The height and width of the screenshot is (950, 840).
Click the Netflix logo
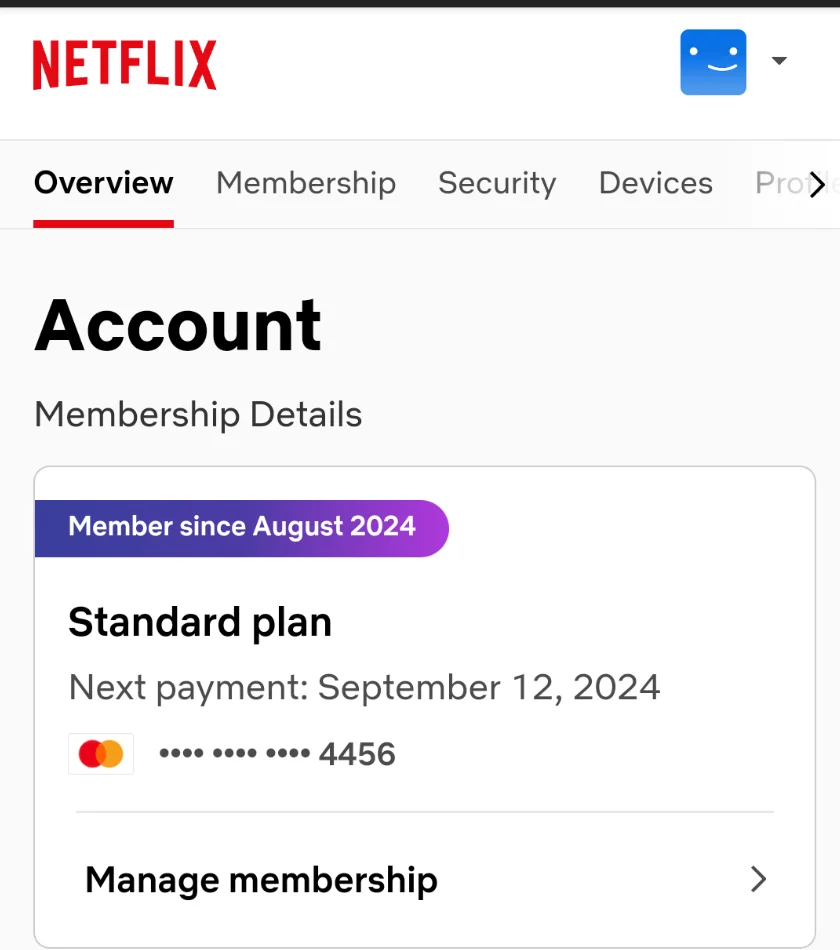pos(124,65)
